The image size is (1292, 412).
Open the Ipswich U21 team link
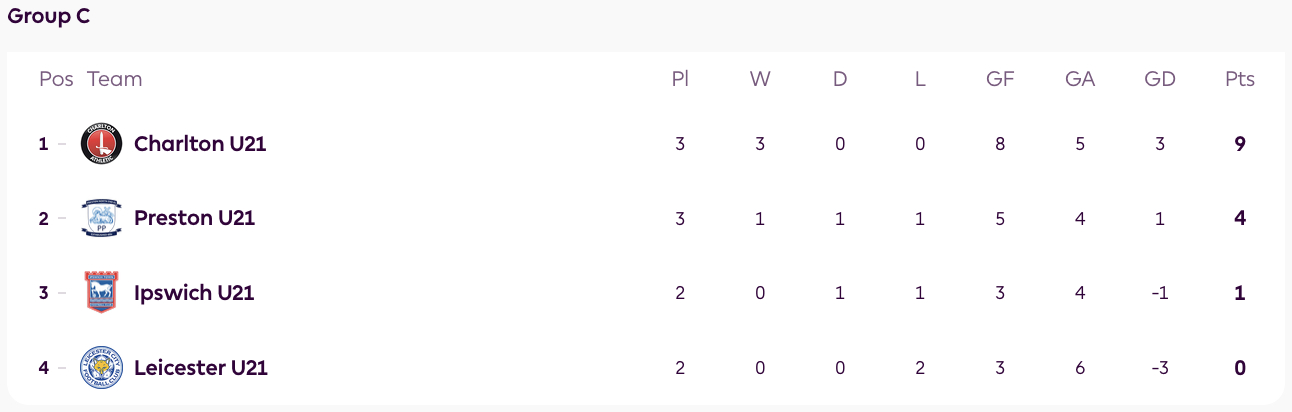pyautogui.click(x=194, y=293)
